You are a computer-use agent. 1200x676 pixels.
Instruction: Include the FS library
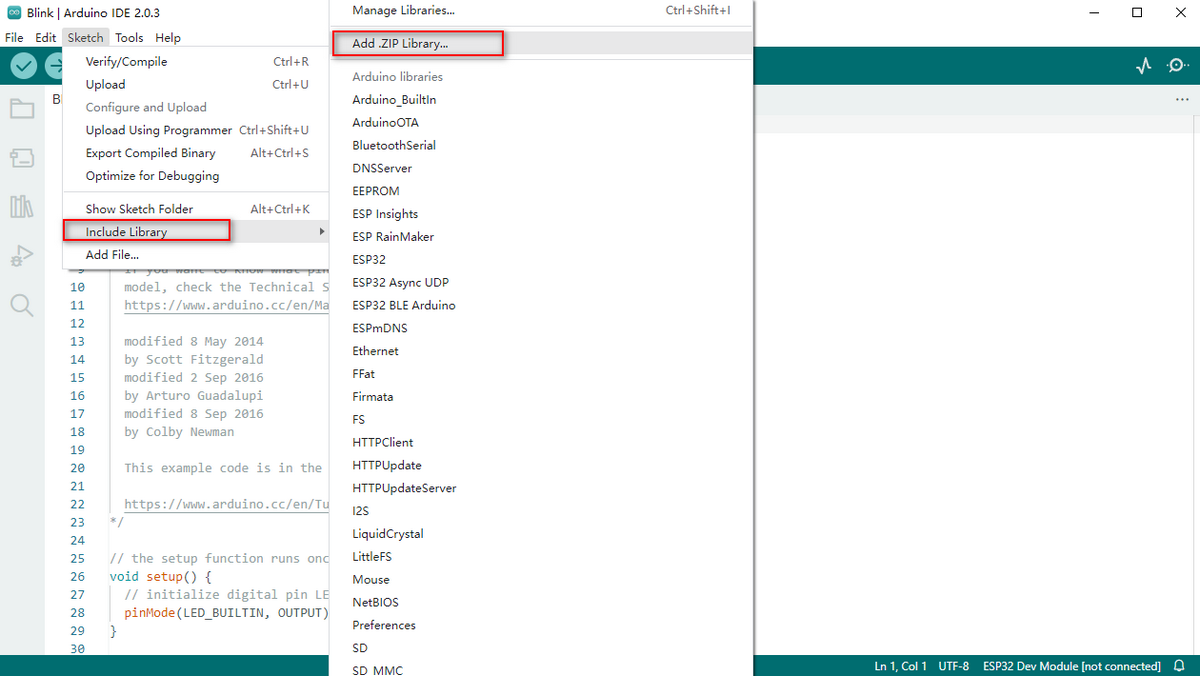point(541,420)
